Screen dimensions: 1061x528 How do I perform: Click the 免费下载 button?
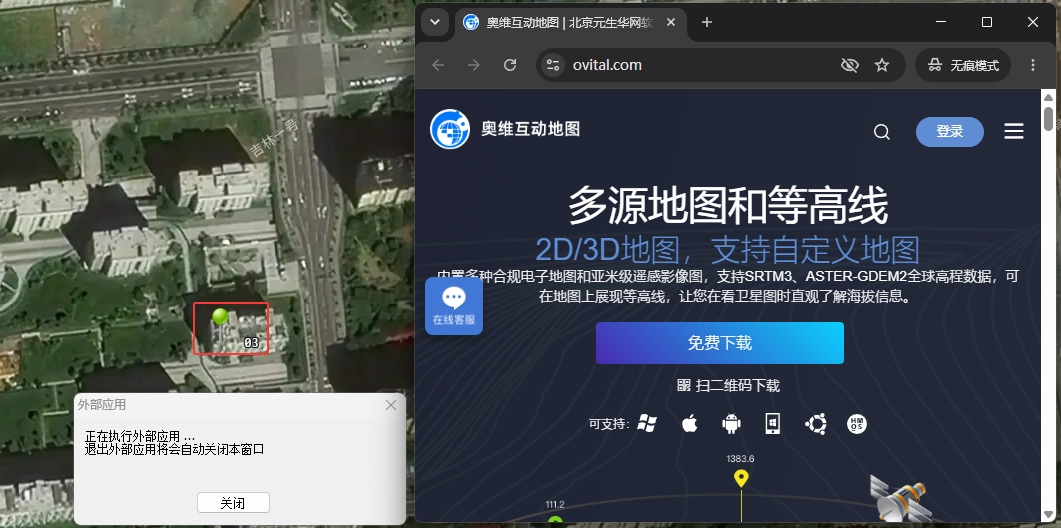[719, 343]
